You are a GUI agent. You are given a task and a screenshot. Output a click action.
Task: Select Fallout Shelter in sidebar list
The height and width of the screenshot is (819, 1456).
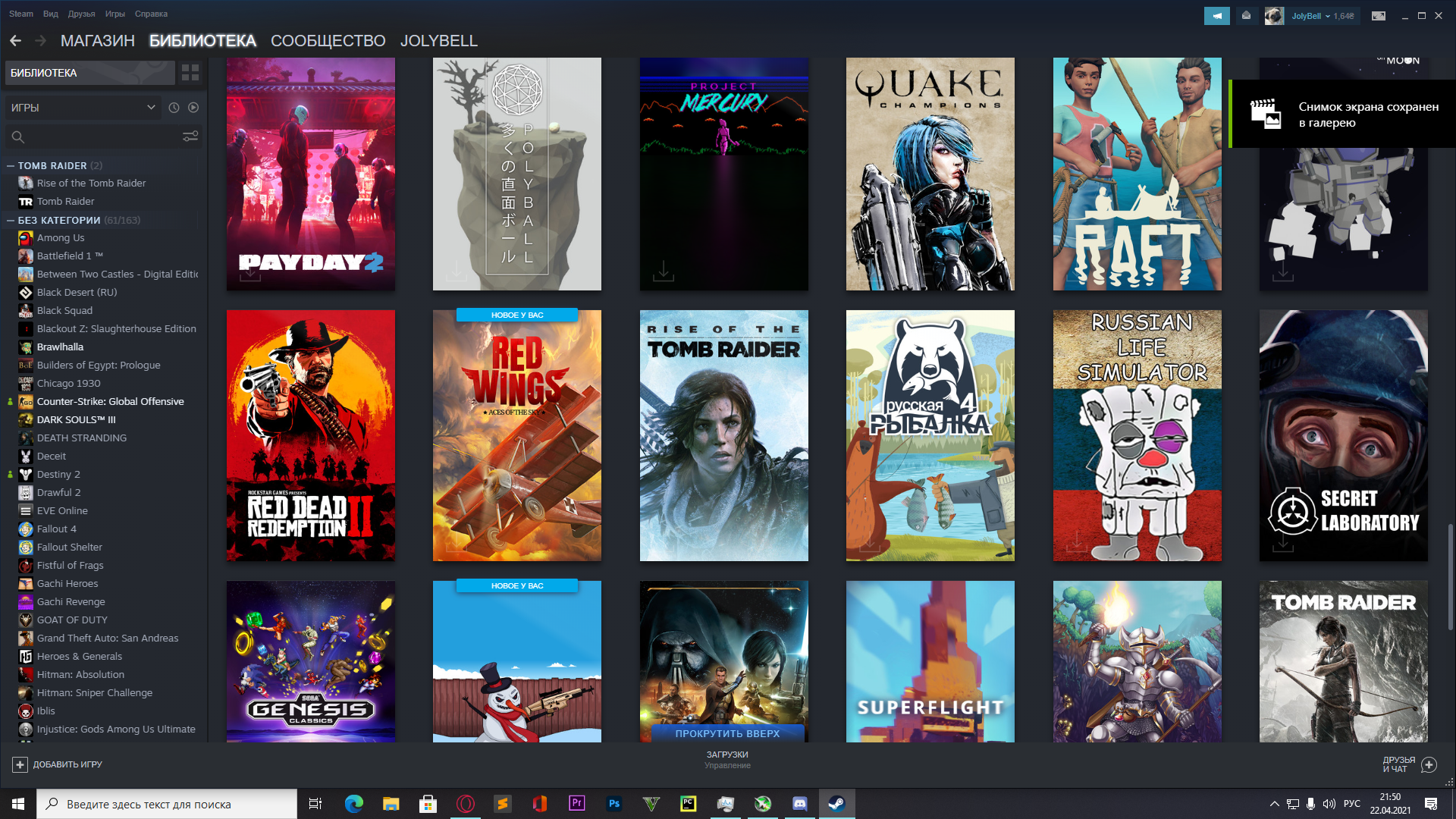click(x=69, y=547)
